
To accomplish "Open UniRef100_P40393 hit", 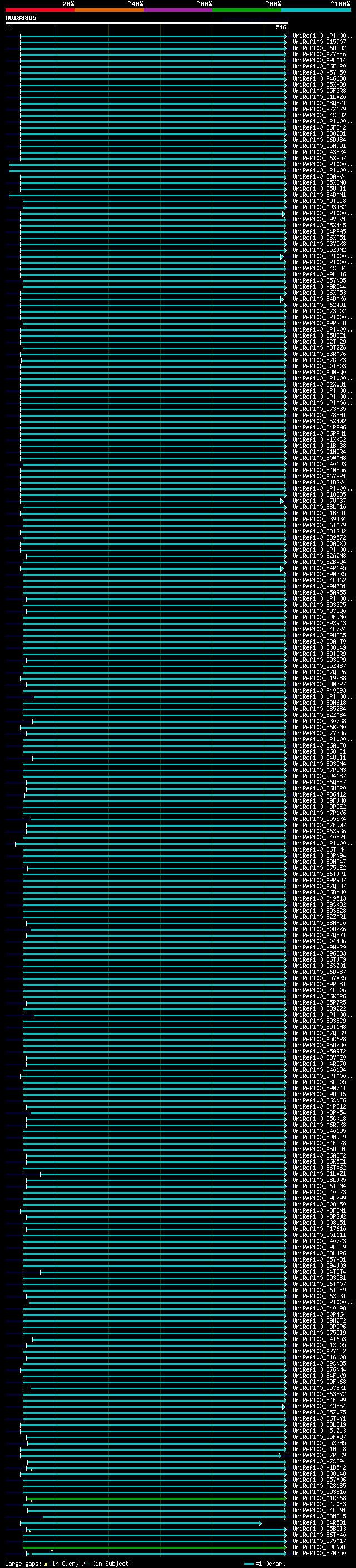I will [319, 690].
